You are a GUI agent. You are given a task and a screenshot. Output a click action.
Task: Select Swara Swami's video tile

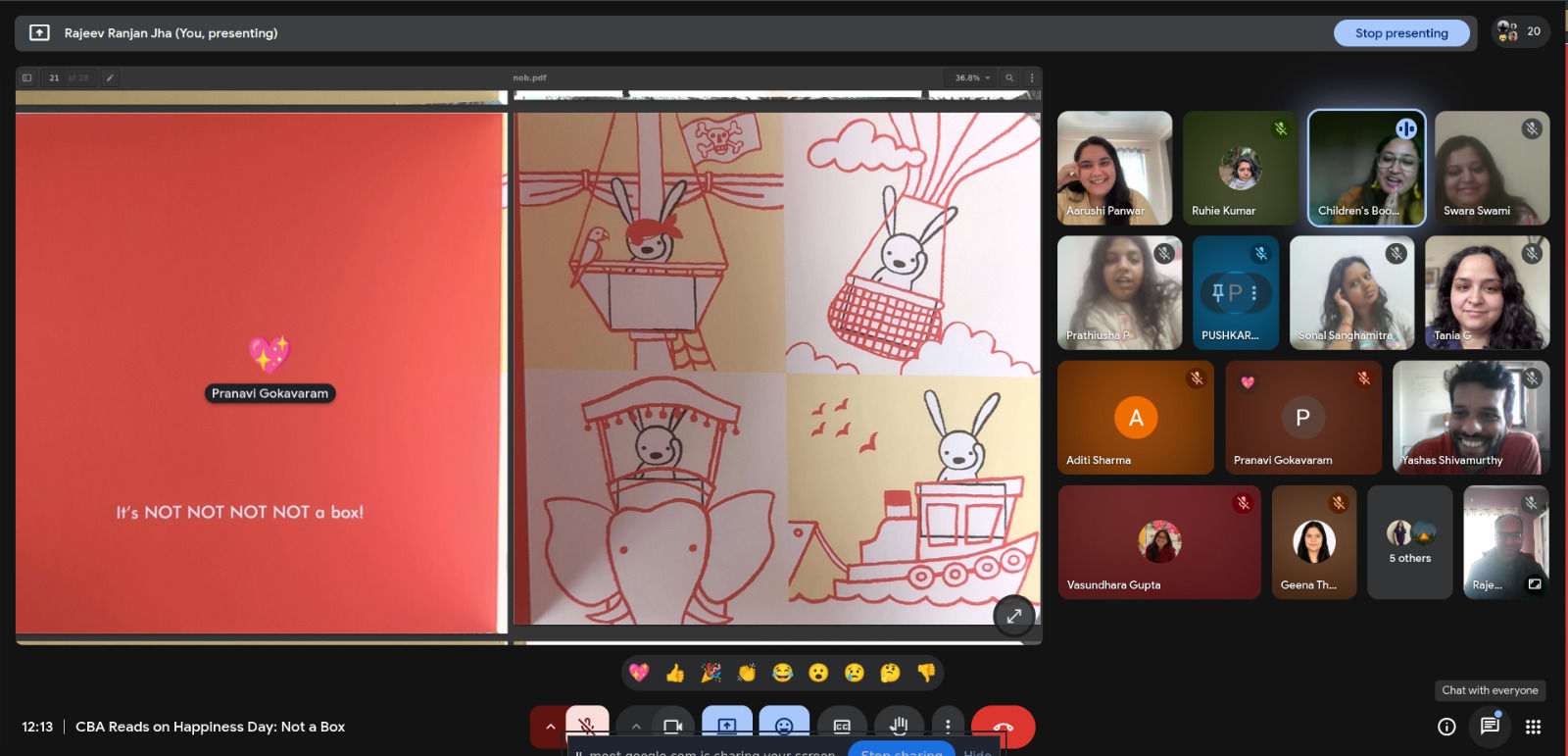pyautogui.click(x=1493, y=168)
